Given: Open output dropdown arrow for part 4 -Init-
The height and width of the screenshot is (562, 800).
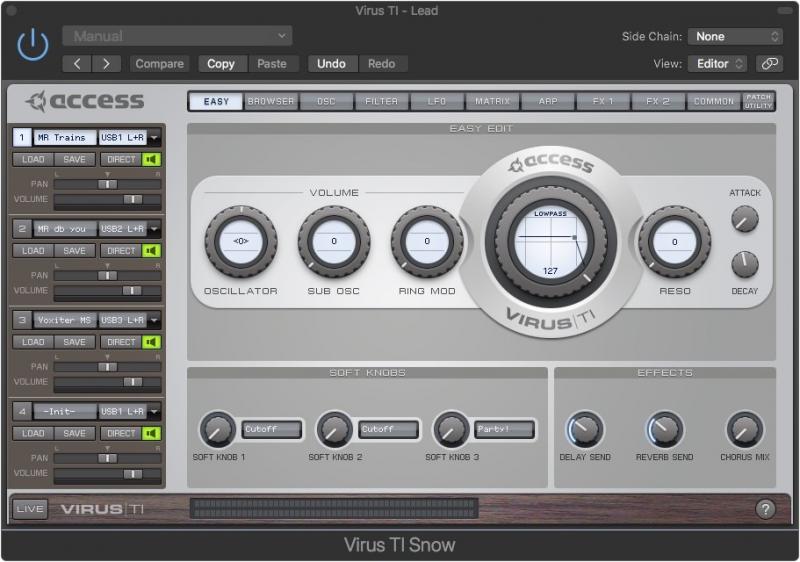Looking at the screenshot, I should click(154, 412).
